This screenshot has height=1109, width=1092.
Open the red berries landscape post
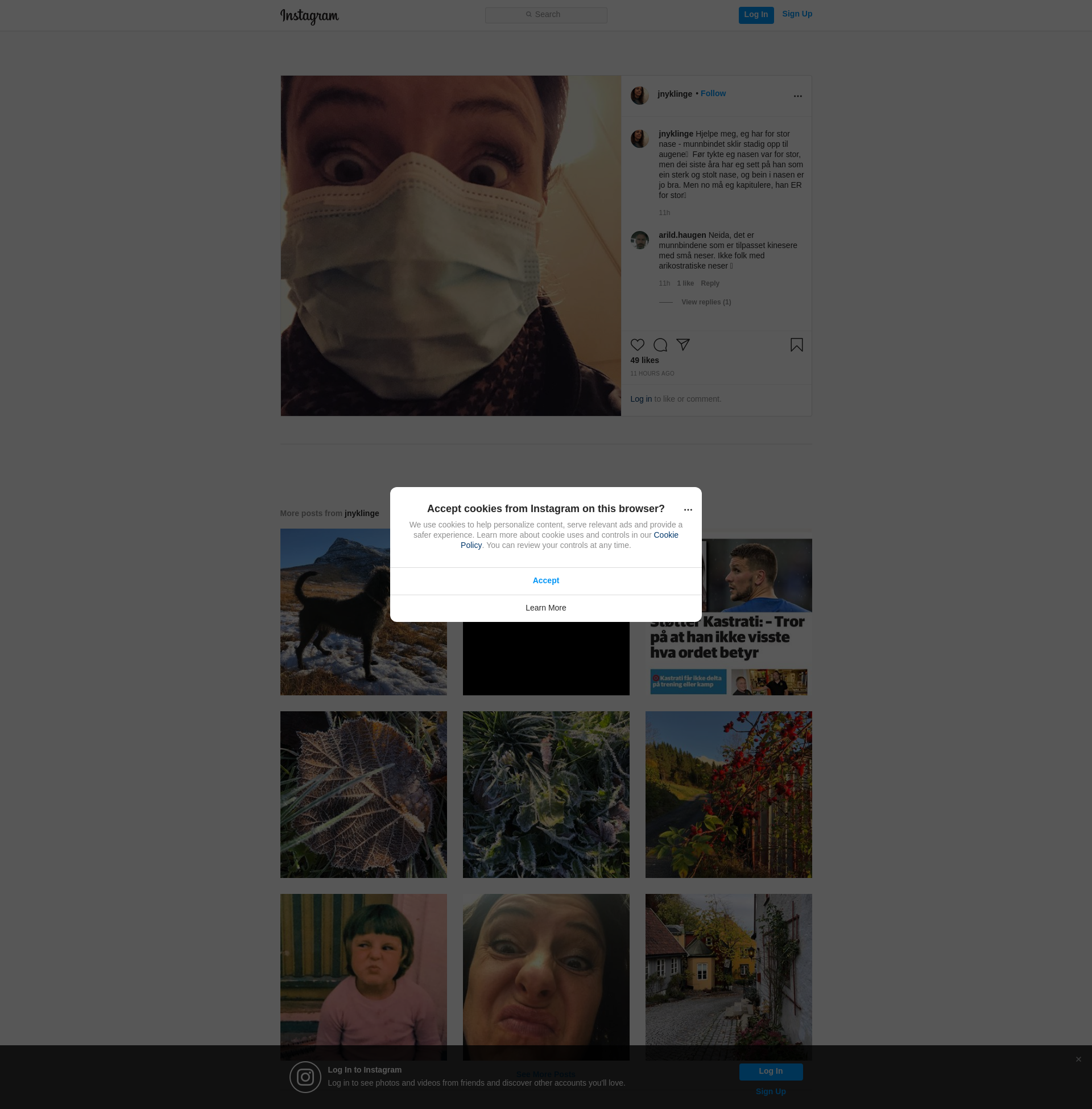click(729, 794)
